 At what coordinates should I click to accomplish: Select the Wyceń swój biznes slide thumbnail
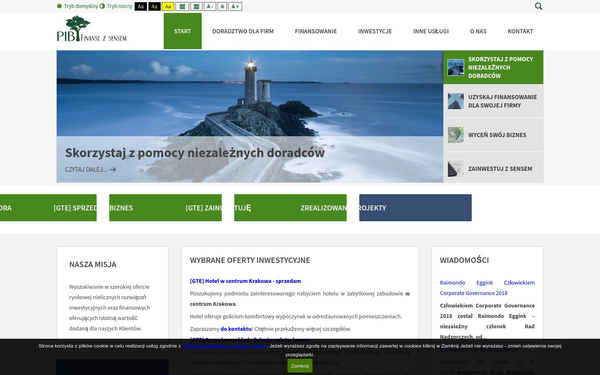(x=493, y=135)
